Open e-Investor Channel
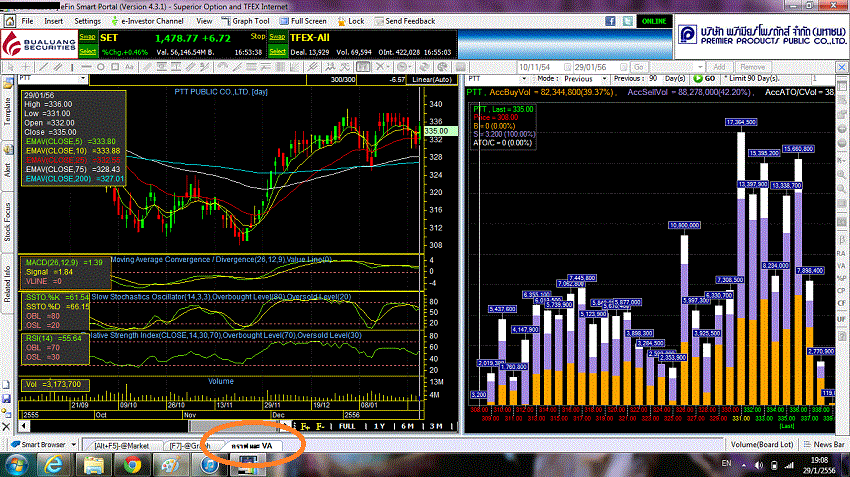Viewport: 850px width, 477px height. pyautogui.click(x=147, y=21)
